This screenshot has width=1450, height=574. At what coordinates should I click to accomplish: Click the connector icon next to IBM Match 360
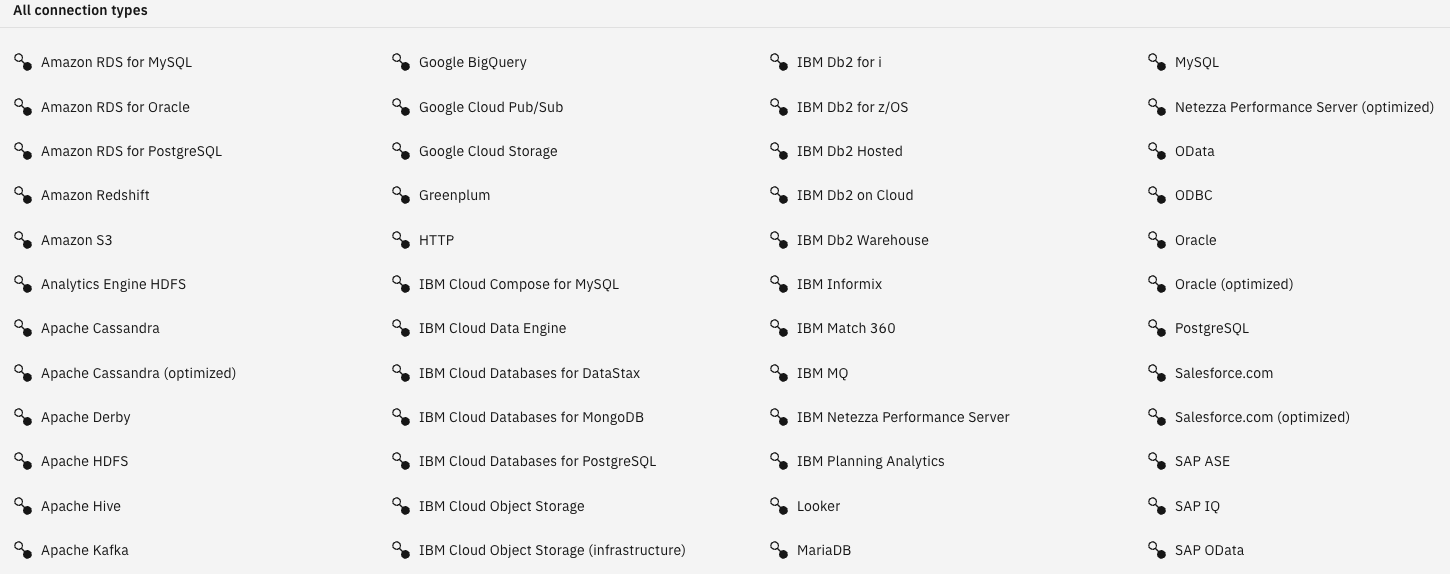[x=779, y=328]
